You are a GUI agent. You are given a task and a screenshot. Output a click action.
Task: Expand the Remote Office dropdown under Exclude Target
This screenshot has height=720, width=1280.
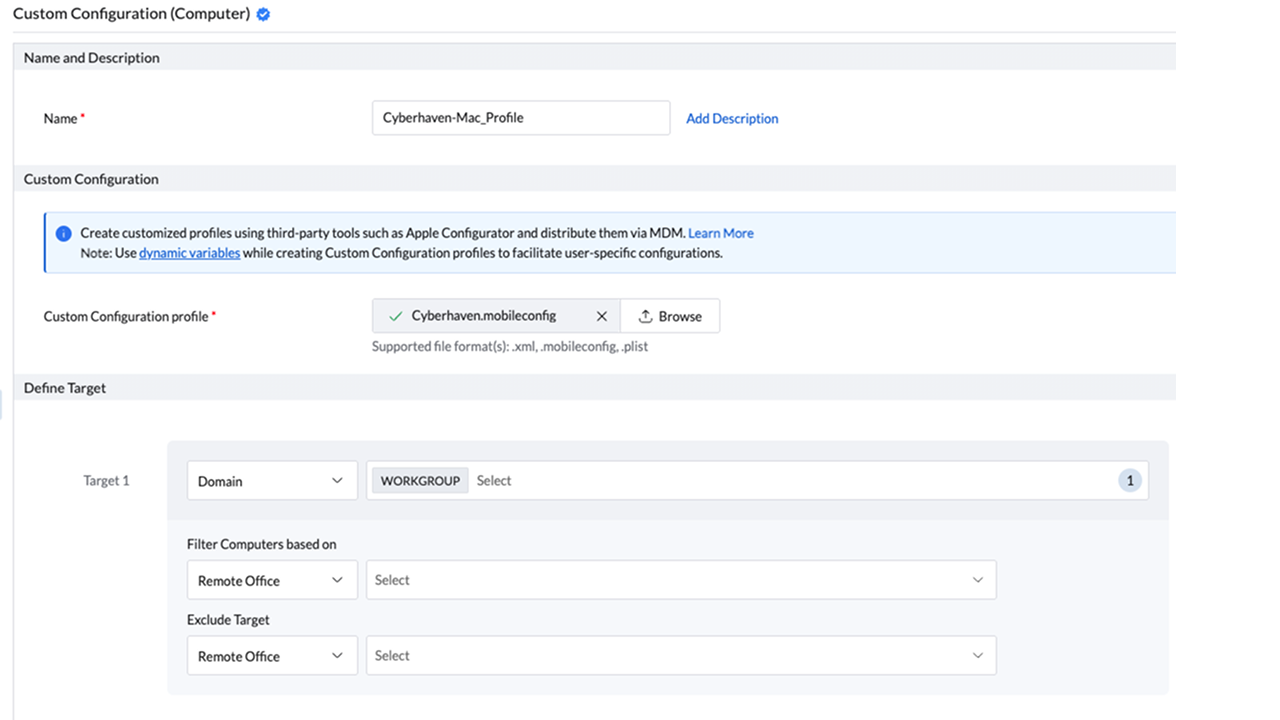(271, 656)
